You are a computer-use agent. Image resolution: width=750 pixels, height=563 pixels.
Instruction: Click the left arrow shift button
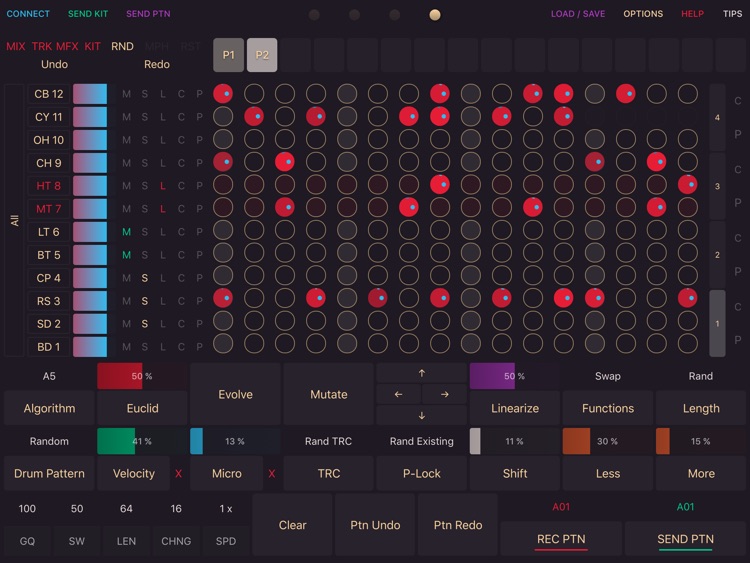tap(398, 395)
